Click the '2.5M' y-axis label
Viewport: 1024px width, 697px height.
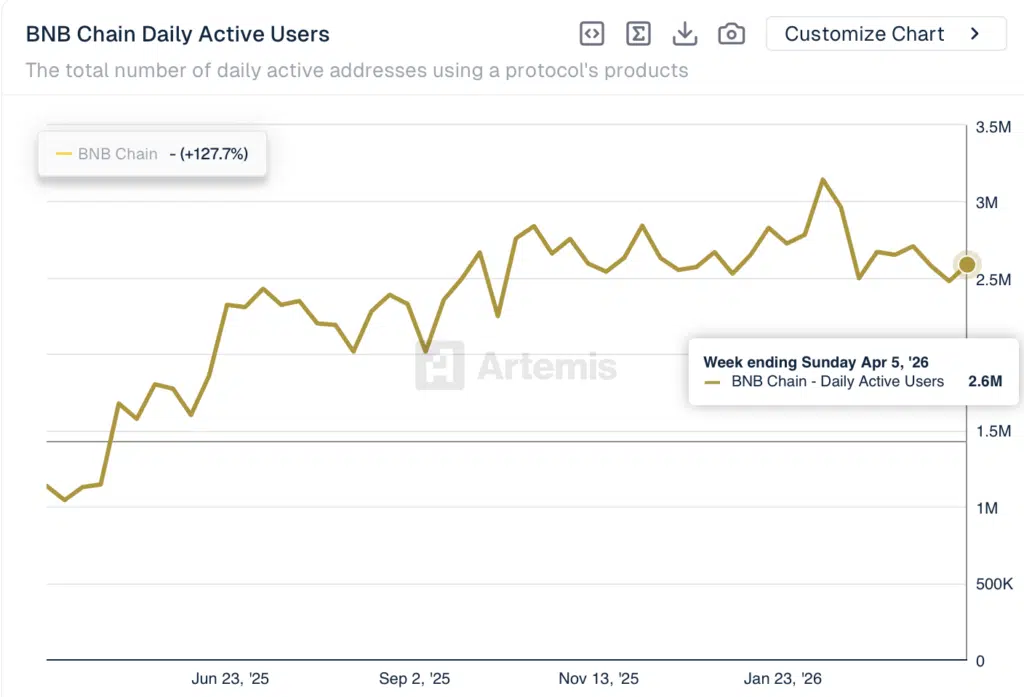click(993, 280)
